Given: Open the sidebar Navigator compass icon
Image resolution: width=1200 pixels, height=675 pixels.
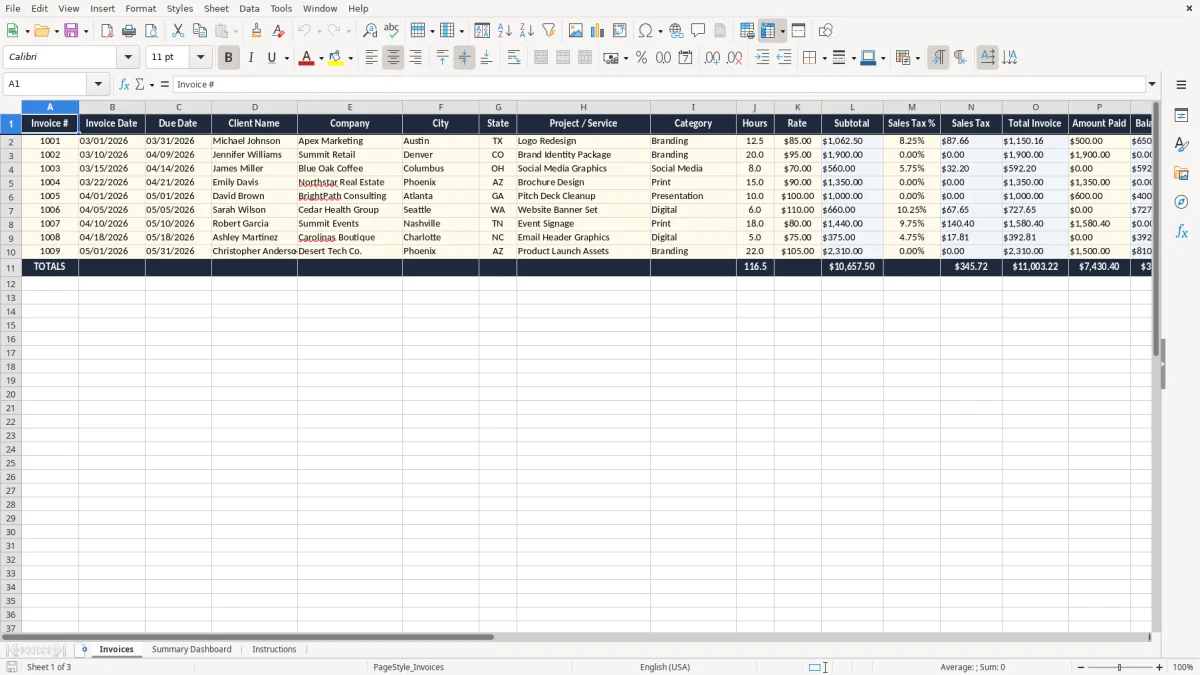Looking at the screenshot, I should tap(1181, 202).
